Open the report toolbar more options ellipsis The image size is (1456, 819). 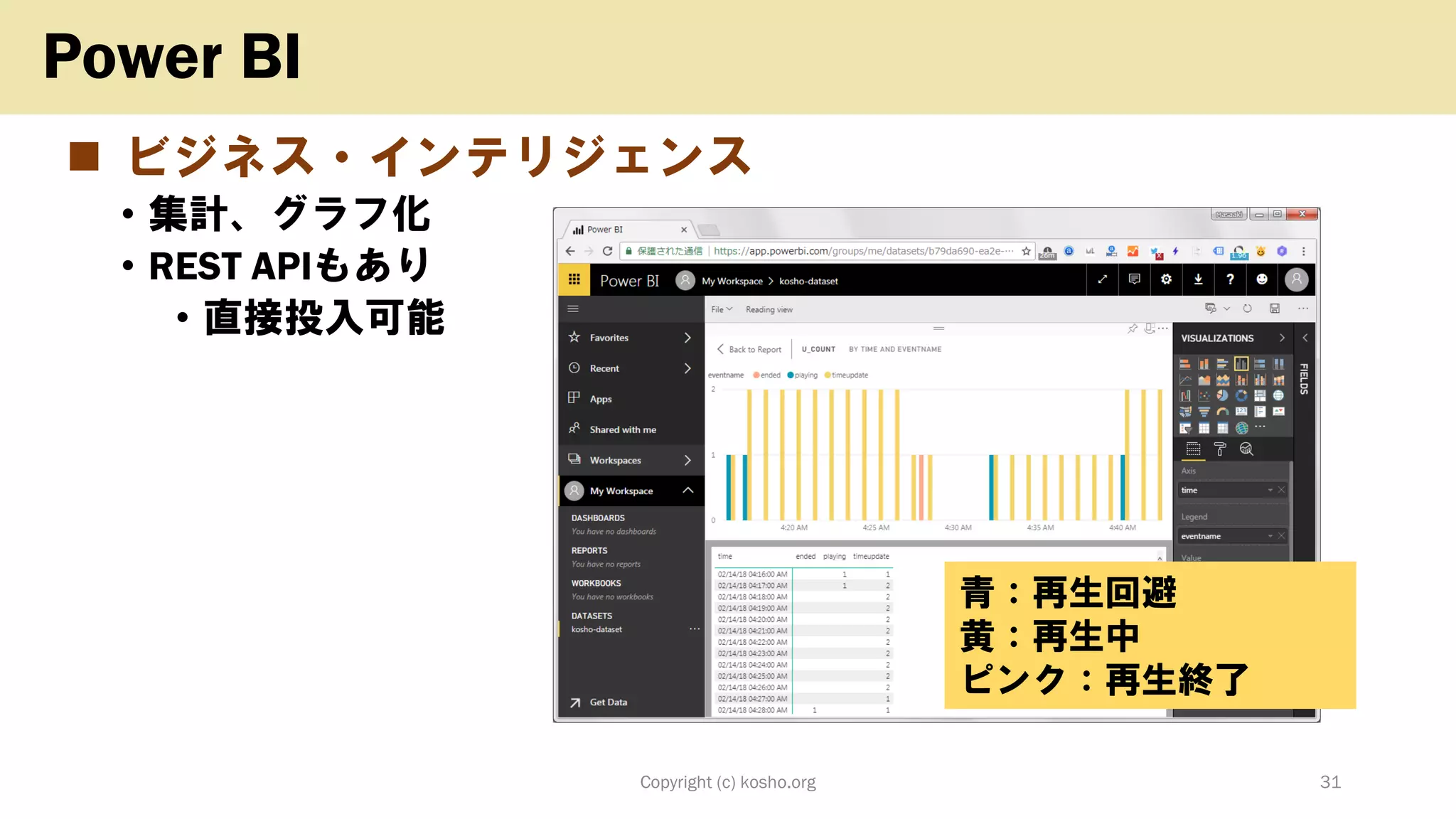[1302, 309]
